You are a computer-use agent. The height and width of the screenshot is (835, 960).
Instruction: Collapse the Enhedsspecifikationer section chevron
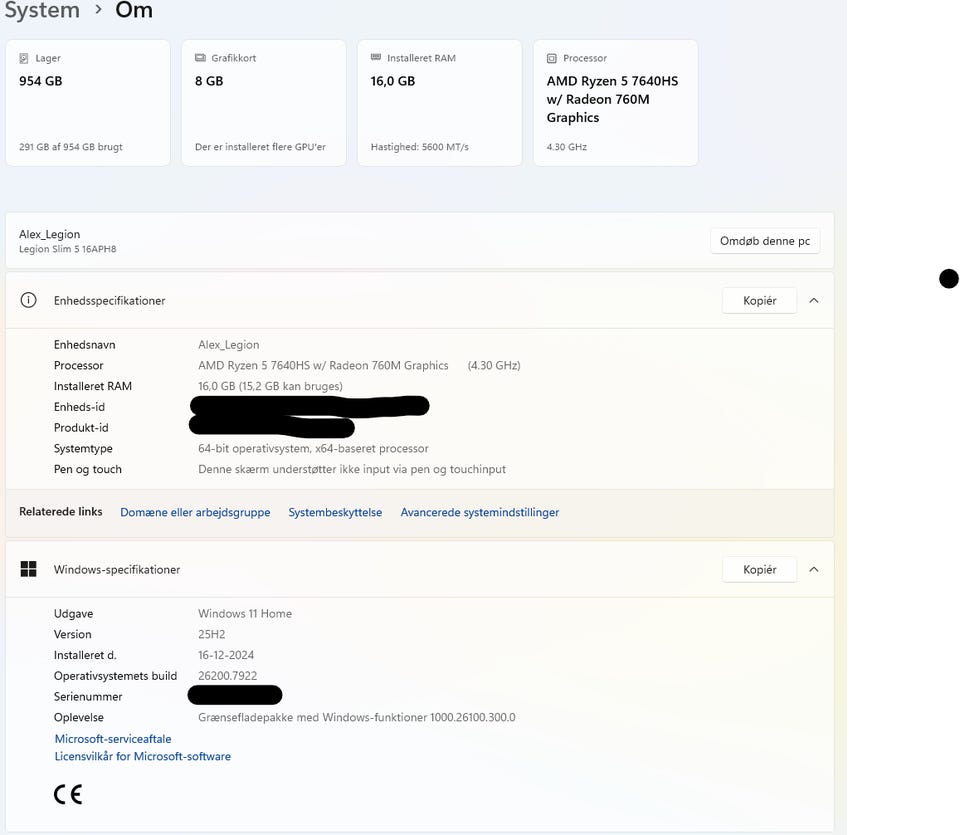point(814,301)
